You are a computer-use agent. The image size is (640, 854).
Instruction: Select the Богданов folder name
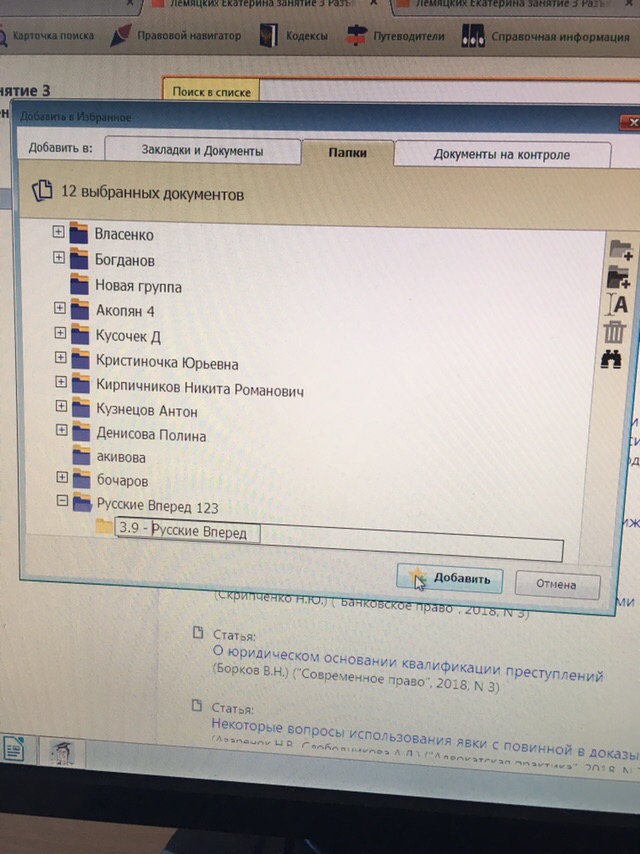point(125,260)
